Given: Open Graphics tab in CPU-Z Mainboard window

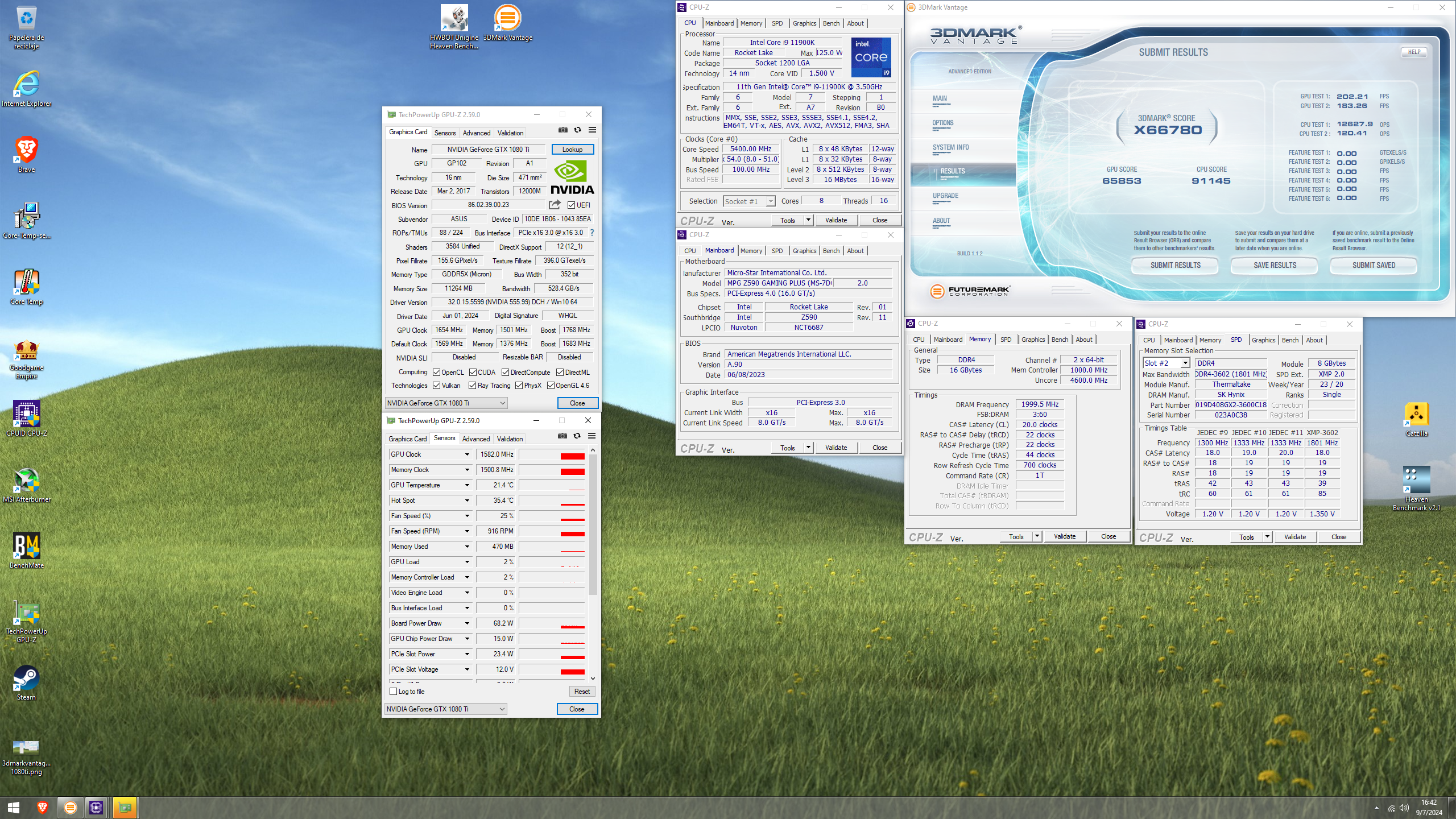Looking at the screenshot, I should [804, 251].
